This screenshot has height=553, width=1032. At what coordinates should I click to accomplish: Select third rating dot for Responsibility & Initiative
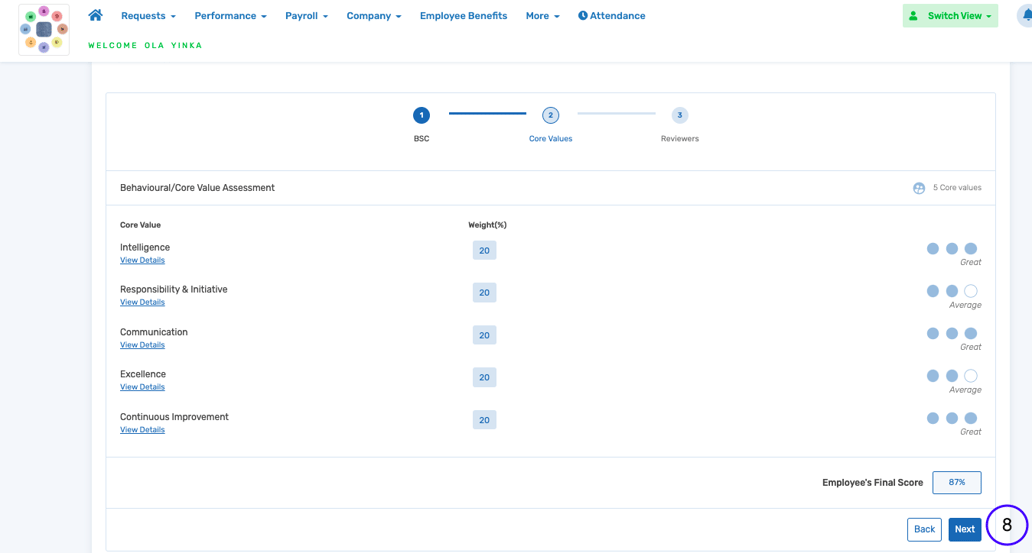pos(970,291)
